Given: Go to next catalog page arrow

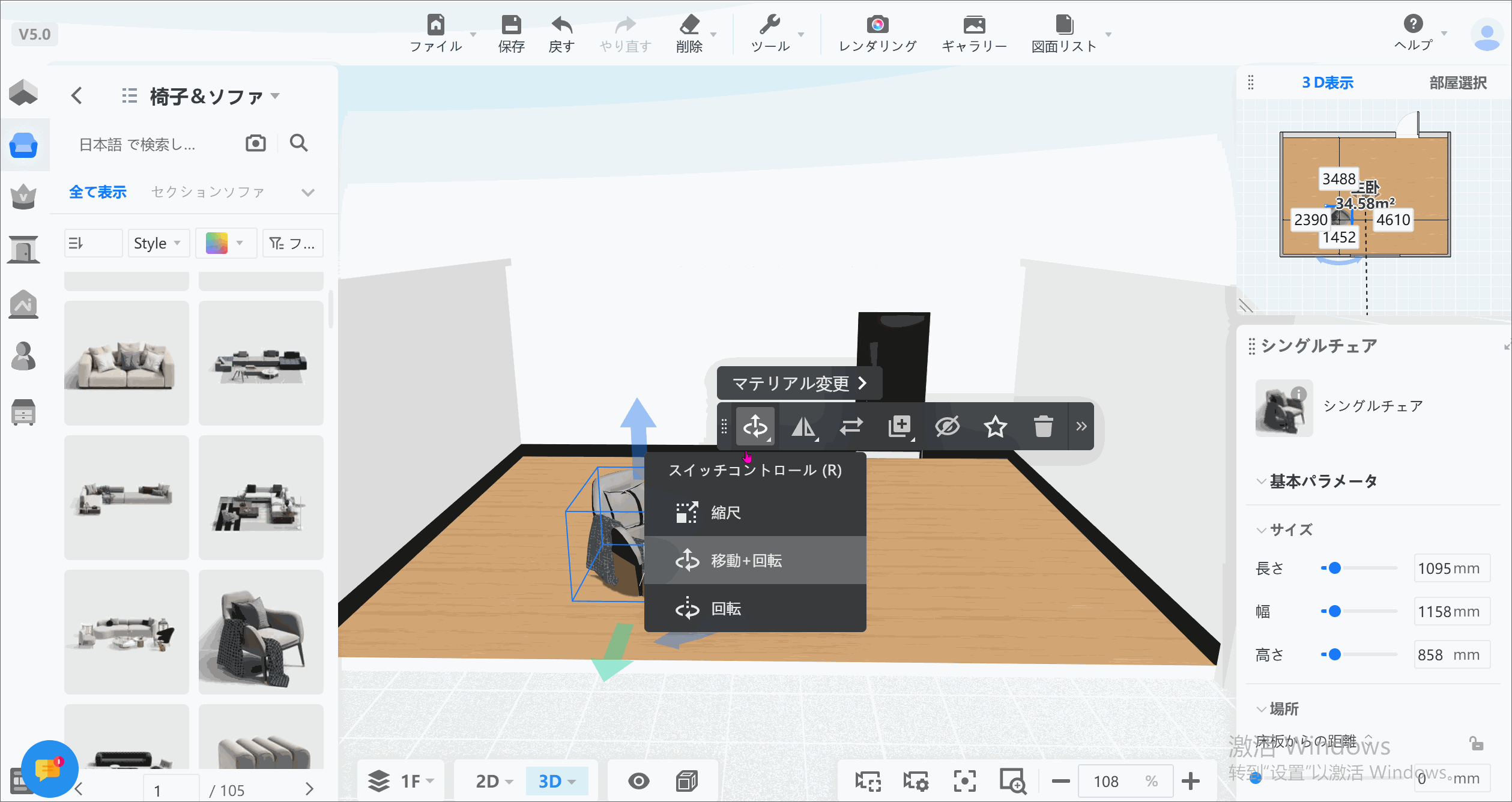Looking at the screenshot, I should tap(309, 788).
